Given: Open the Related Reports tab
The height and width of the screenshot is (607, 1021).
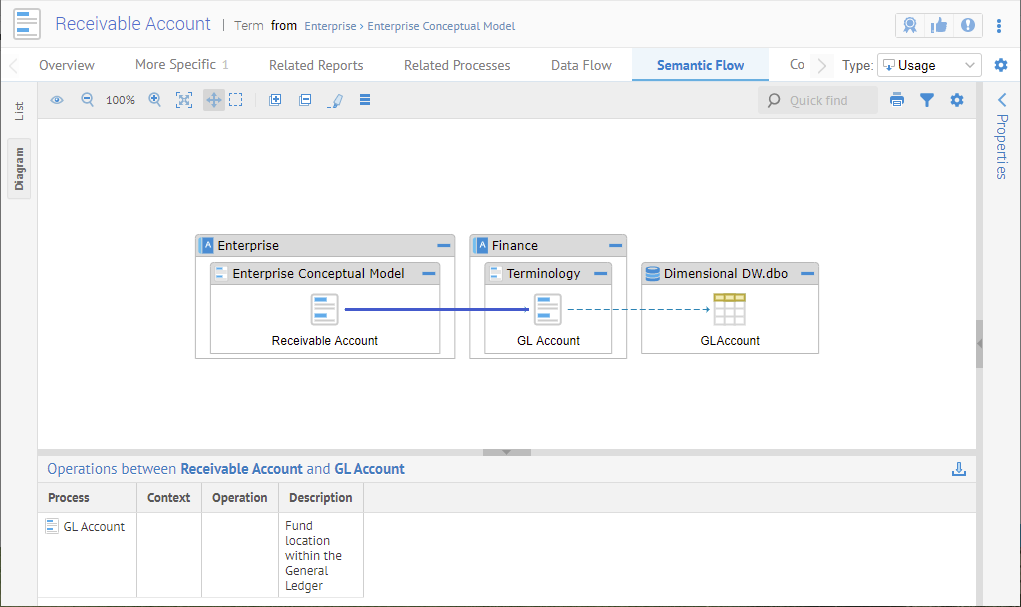Looking at the screenshot, I should (316, 65).
